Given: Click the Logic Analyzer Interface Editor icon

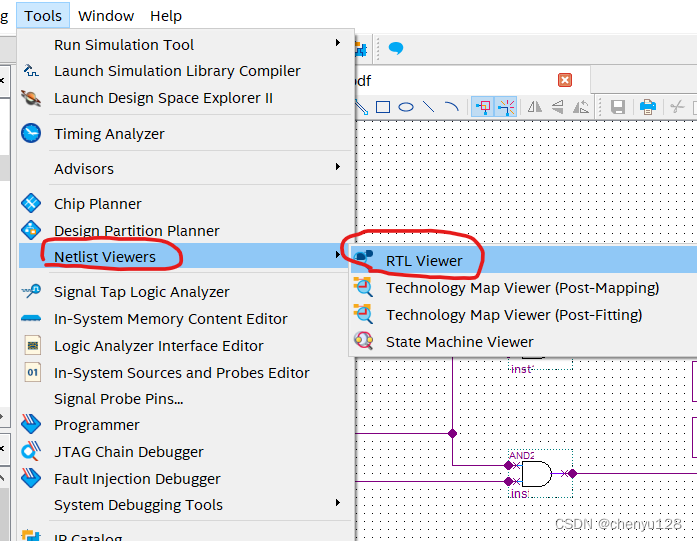Looking at the screenshot, I should (32, 345).
